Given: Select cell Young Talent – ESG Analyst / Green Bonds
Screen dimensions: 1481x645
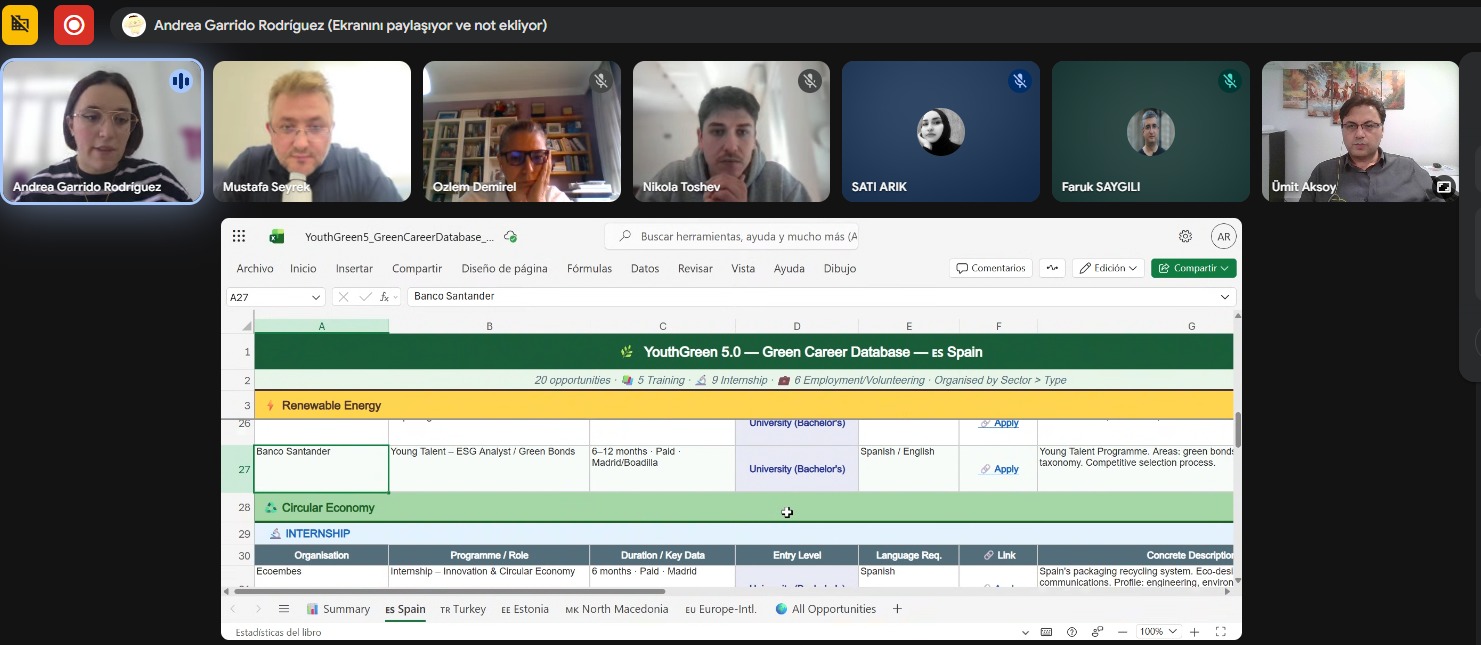Looking at the screenshot, I should coord(489,468).
